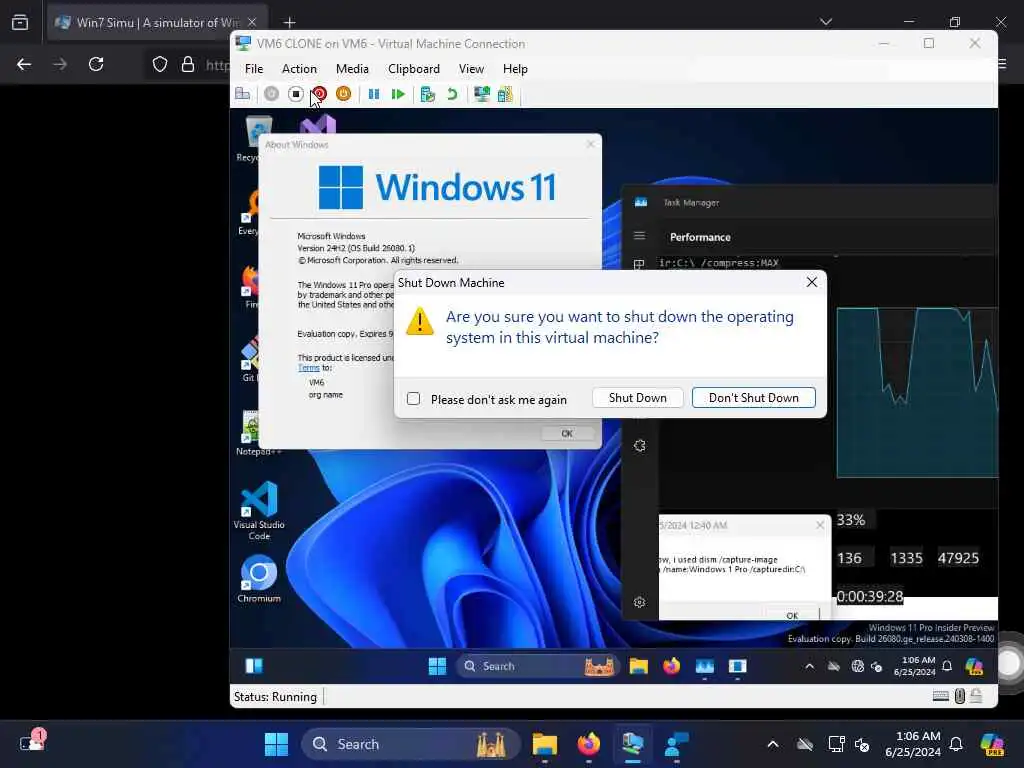The image size is (1024, 768).
Task: Open Firefox in the VM taskbar
Action: 671,665
